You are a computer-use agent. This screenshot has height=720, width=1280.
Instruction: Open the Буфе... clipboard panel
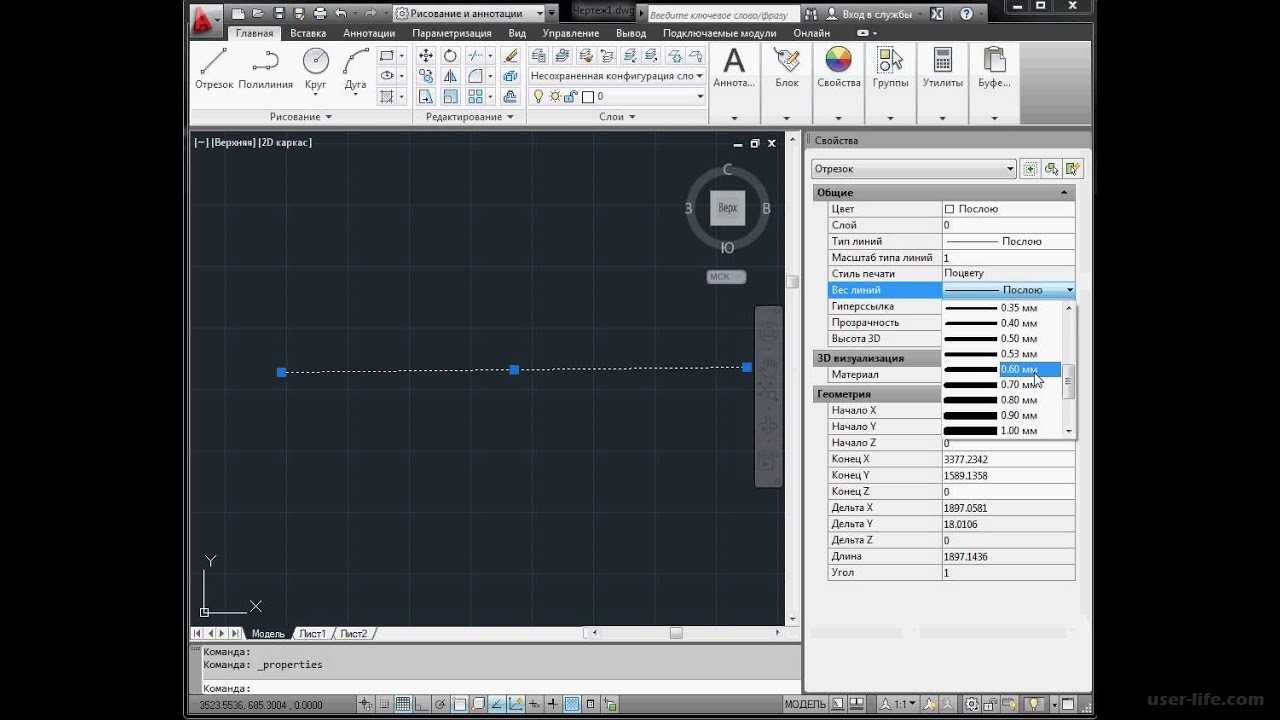tap(994, 68)
